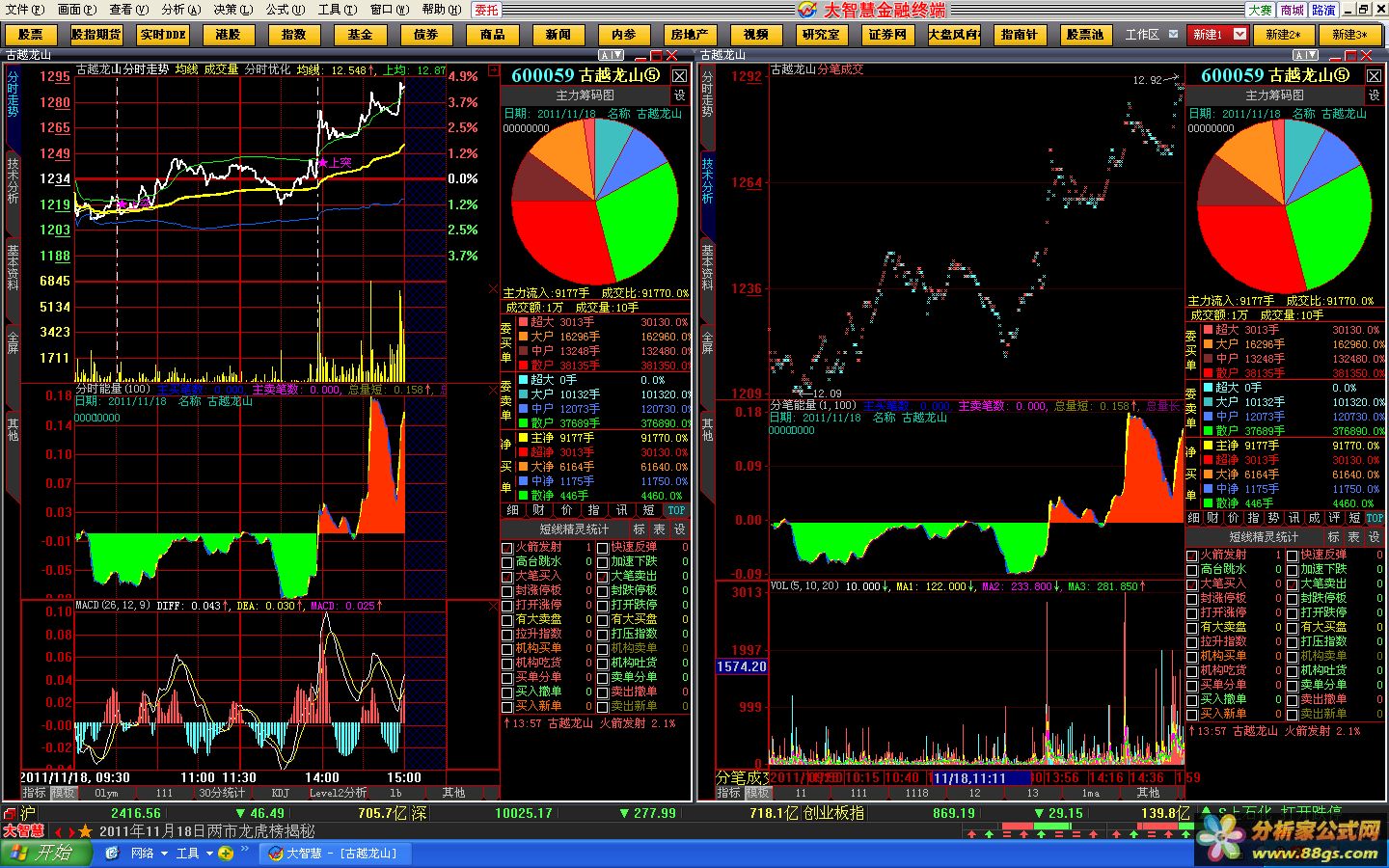Click the 表 button in left 短线精灵统计 header
The width and height of the screenshot is (1389, 868).
(660, 529)
